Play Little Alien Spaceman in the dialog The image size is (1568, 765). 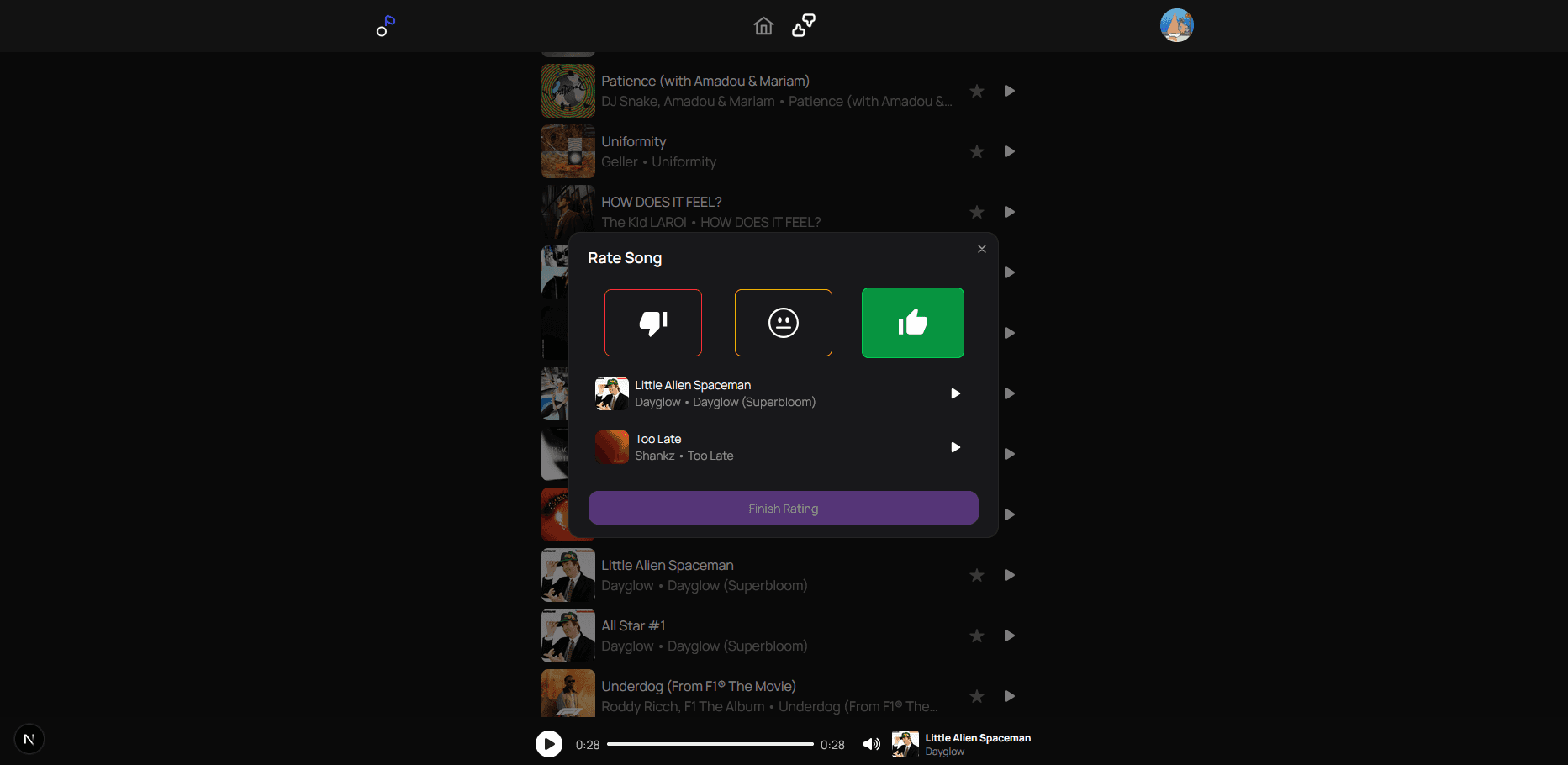(x=955, y=393)
